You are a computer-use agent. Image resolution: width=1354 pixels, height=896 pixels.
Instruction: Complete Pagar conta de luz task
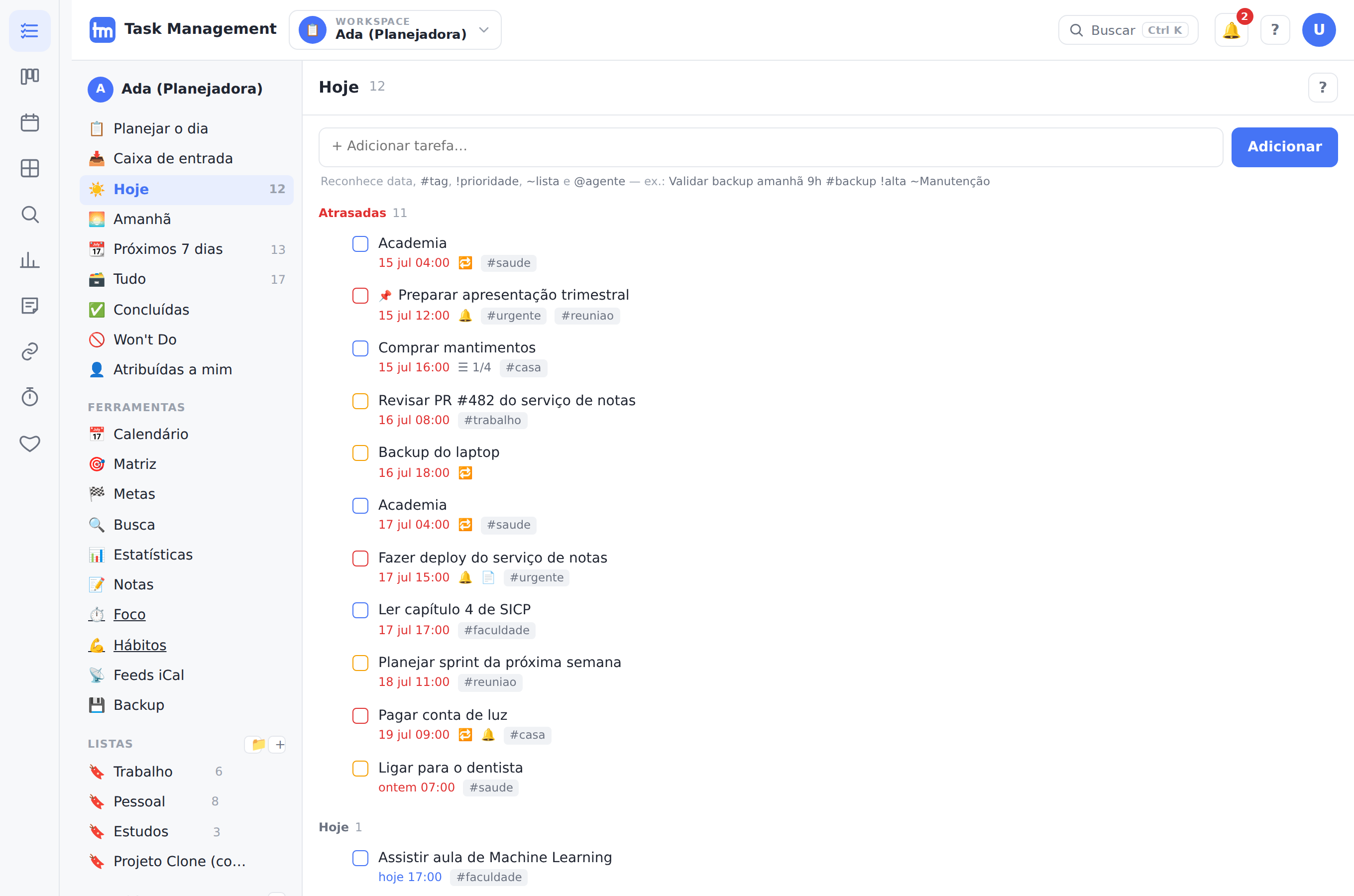pos(360,715)
